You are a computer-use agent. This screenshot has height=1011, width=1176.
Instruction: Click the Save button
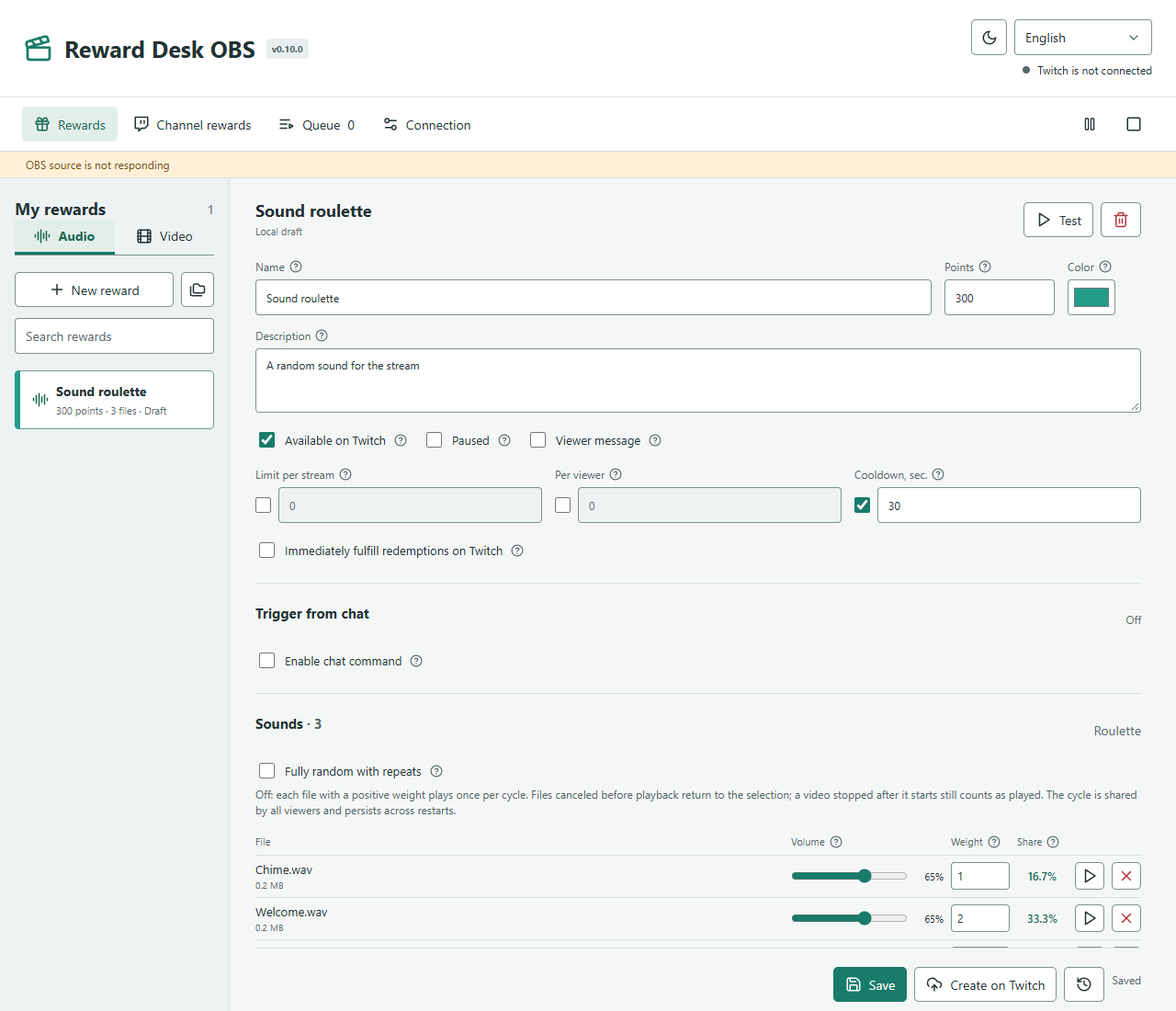(x=870, y=984)
